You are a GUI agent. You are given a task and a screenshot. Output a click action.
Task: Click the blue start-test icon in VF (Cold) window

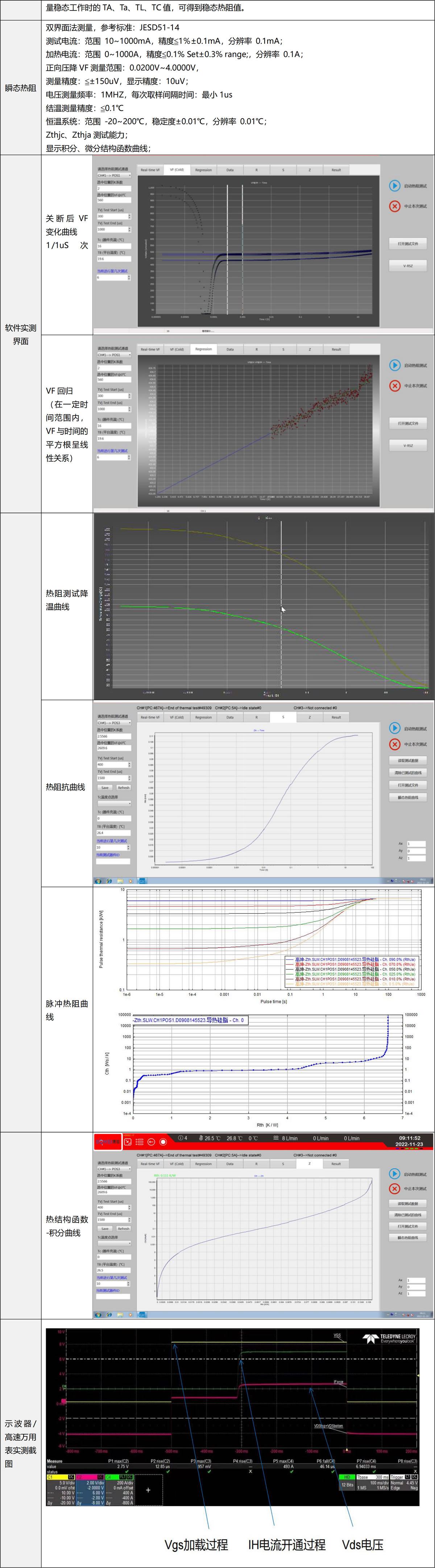pos(395,186)
